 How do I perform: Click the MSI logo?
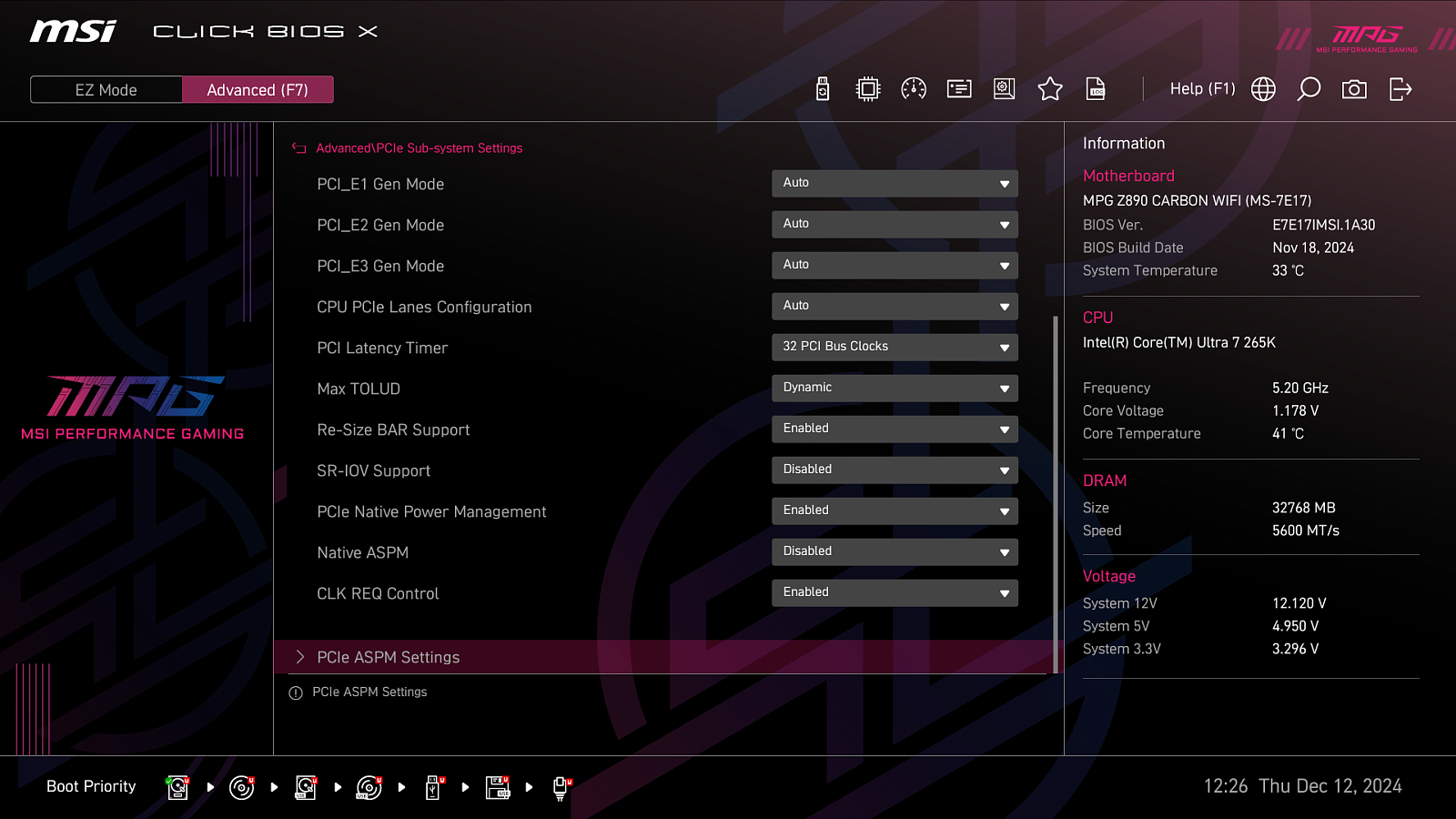coord(73,32)
